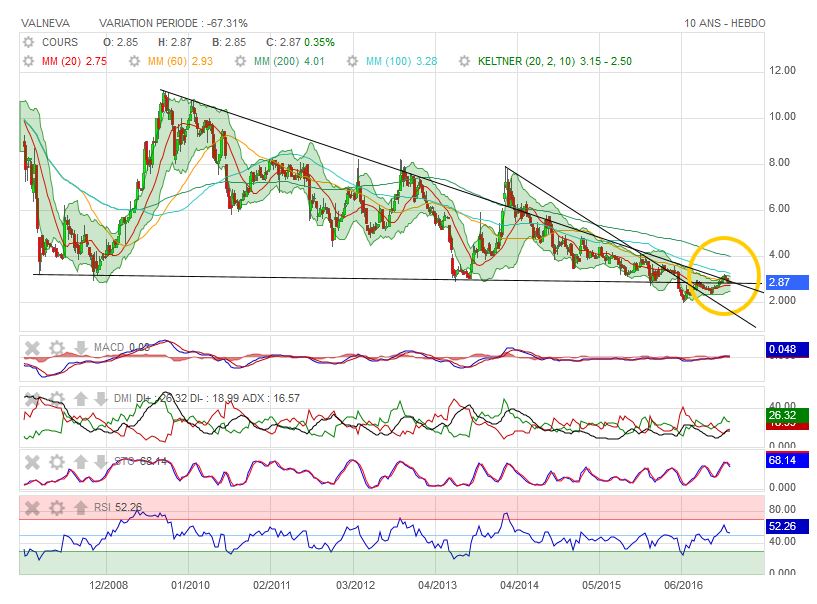This screenshot has height=604, width=817.
Task: Click the H: 2.87 high value
Action: 175,42
